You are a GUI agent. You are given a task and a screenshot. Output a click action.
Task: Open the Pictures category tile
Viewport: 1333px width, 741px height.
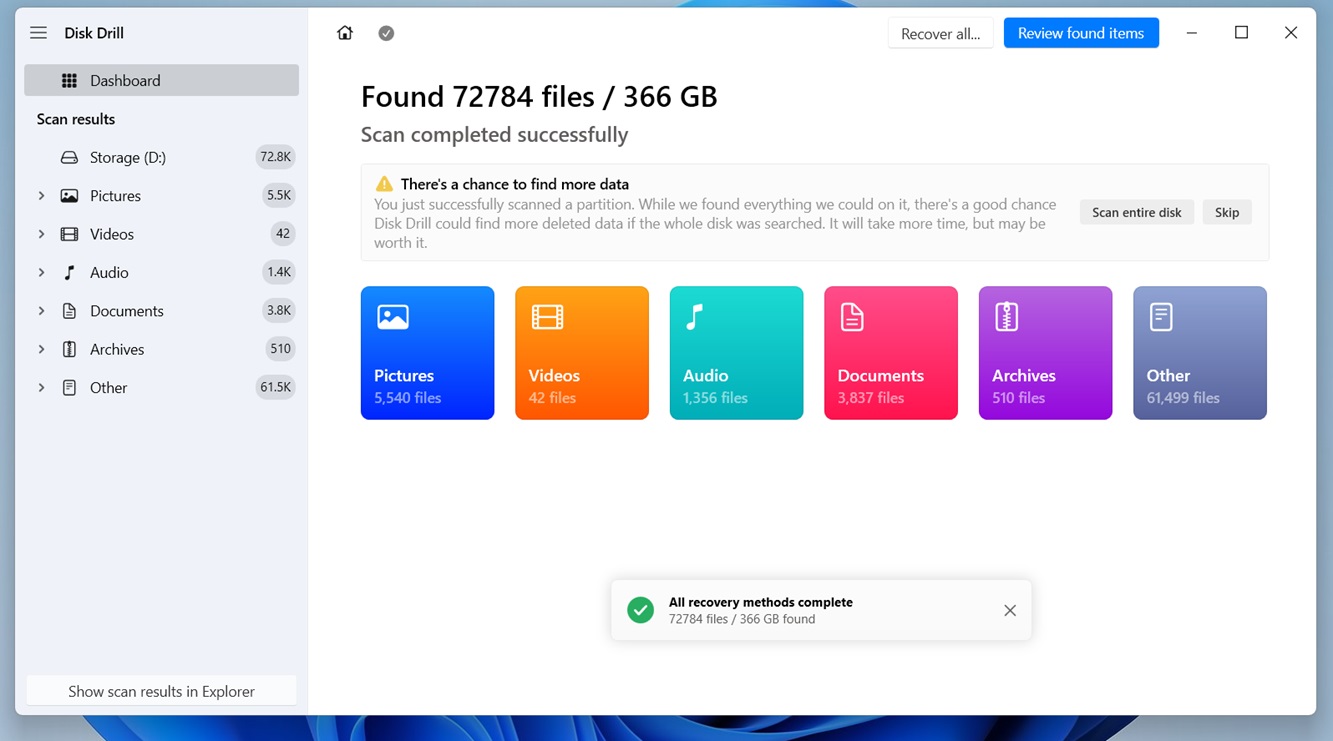pyautogui.click(x=427, y=353)
